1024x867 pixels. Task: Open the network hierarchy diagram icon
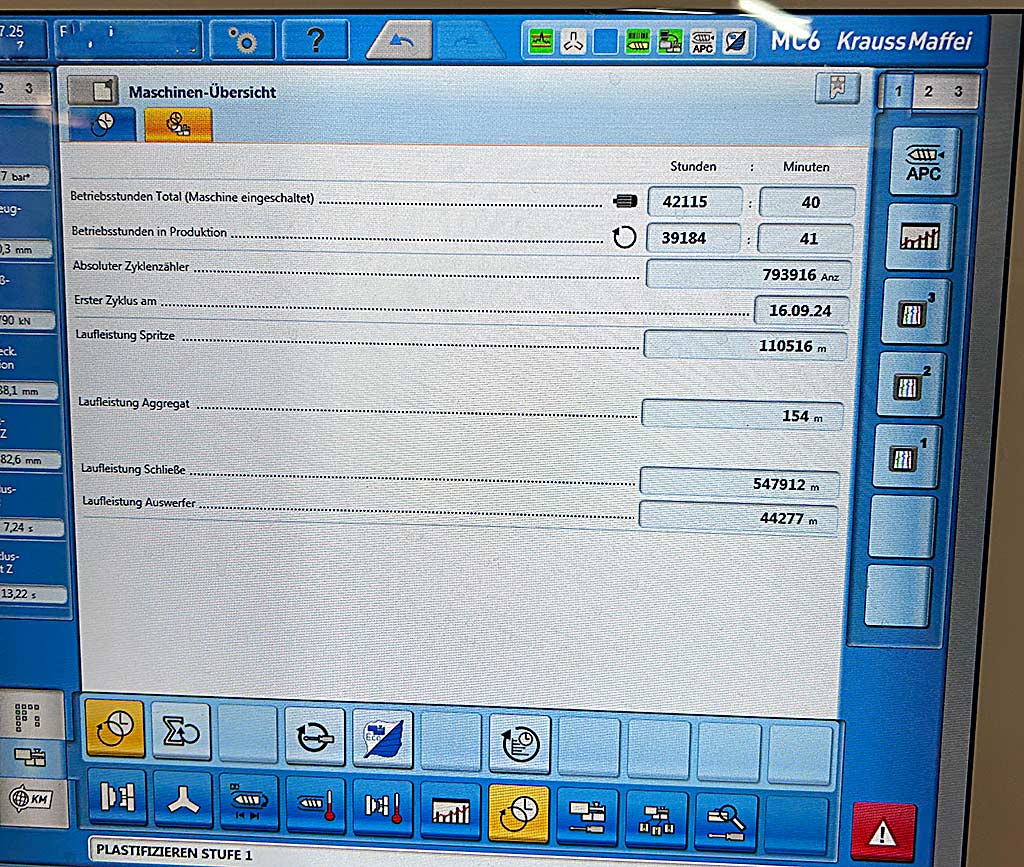(656, 819)
